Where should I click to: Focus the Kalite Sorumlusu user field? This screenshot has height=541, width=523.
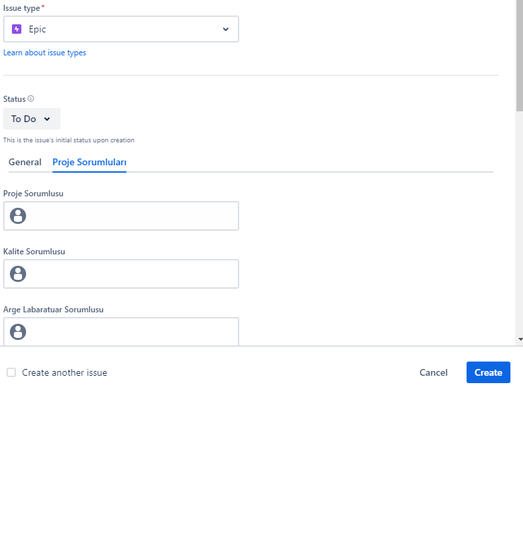click(121, 274)
